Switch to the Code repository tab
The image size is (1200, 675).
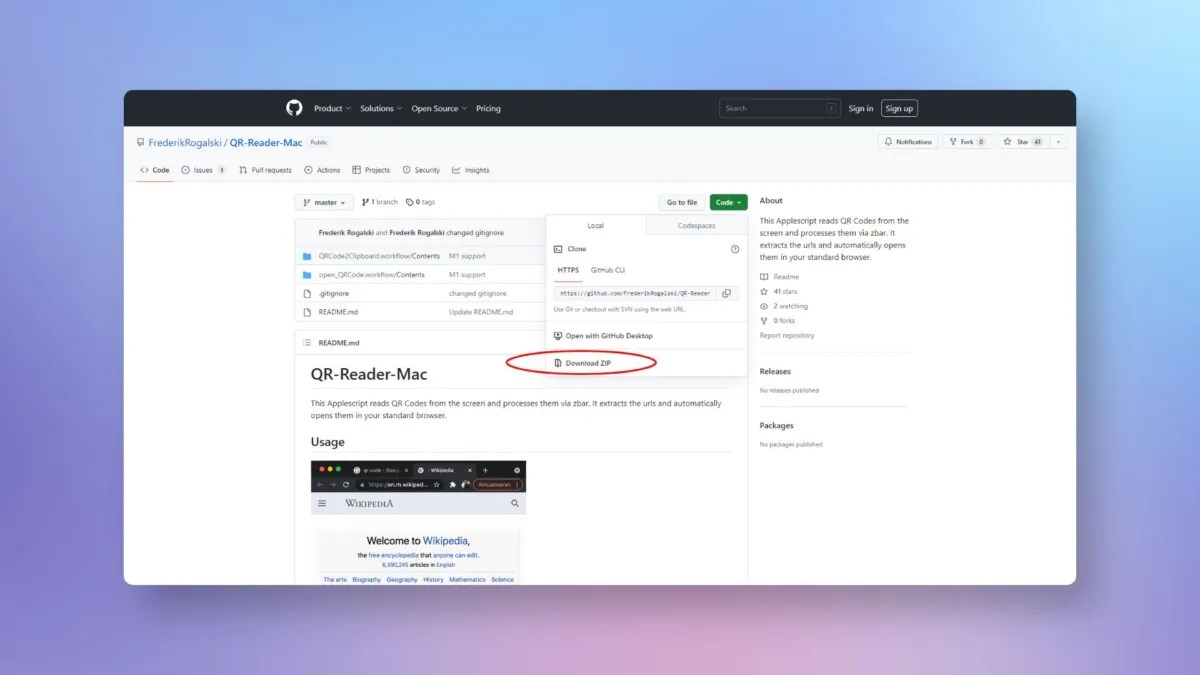[154, 170]
